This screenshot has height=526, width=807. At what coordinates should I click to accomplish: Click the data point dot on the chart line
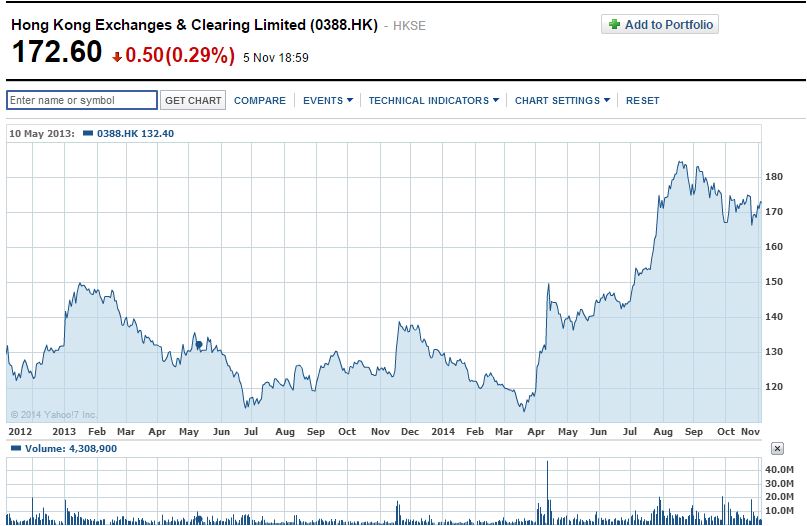pyautogui.click(x=199, y=344)
